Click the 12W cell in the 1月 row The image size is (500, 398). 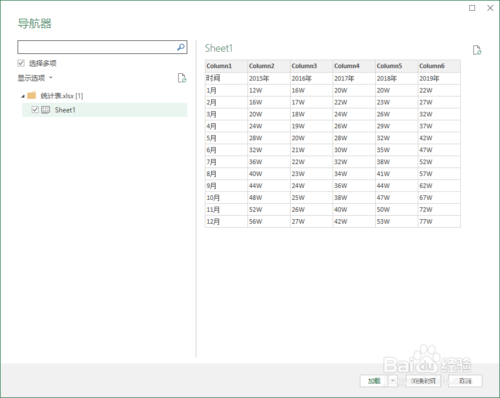(x=269, y=90)
